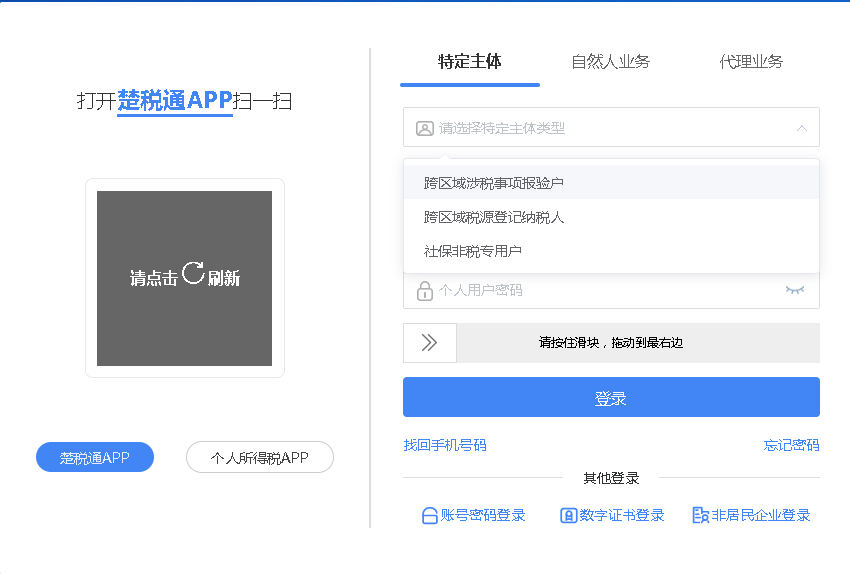Image resolution: width=850 pixels, height=574 pixels.
Task: Select 跨区域税源登记纳税人 option
Action: (x=611, y=217)
